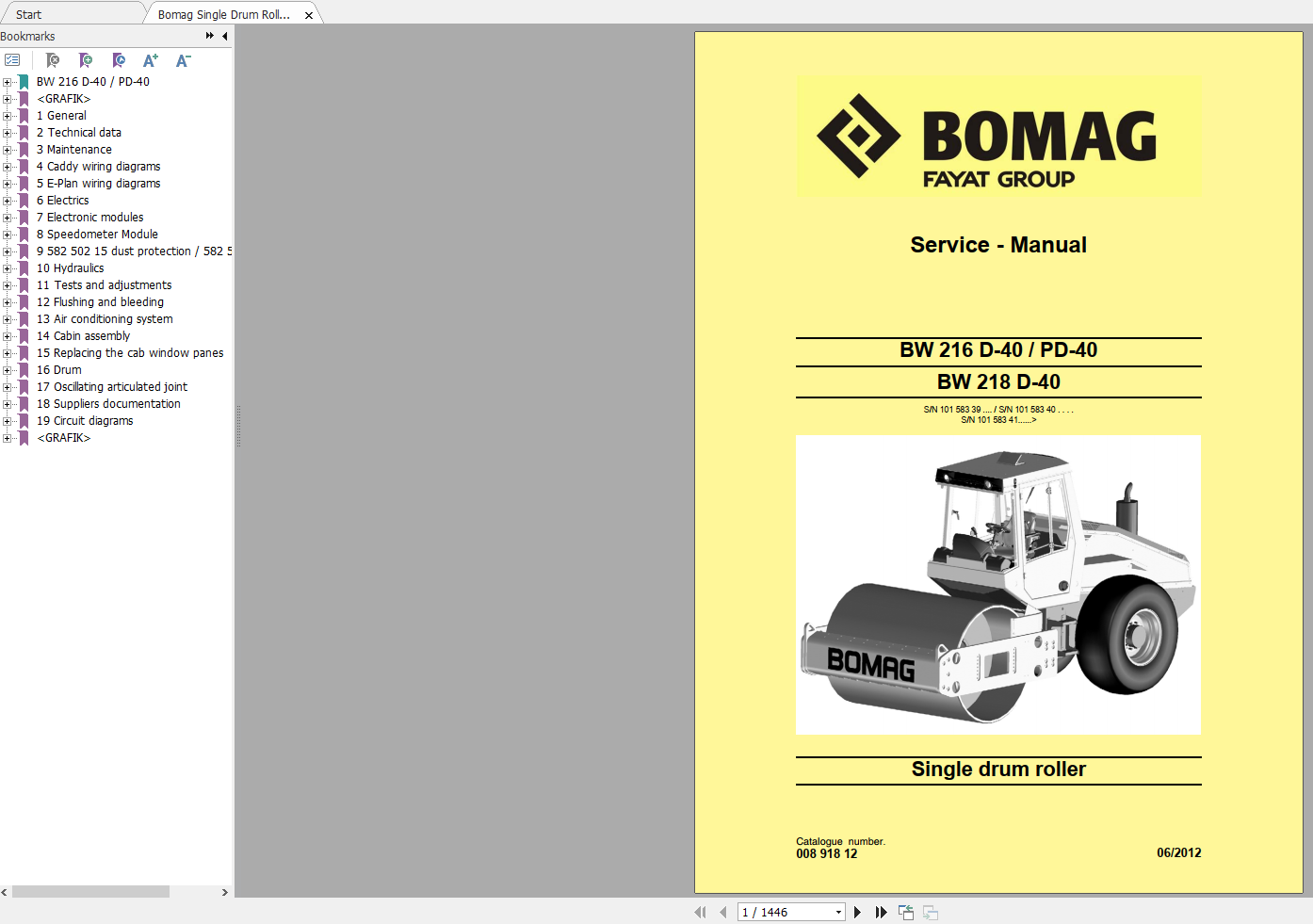Screen dimensions: 1313x924
Task: Open bookmark 9 582 502 15 dust protection
Action: 134,251
